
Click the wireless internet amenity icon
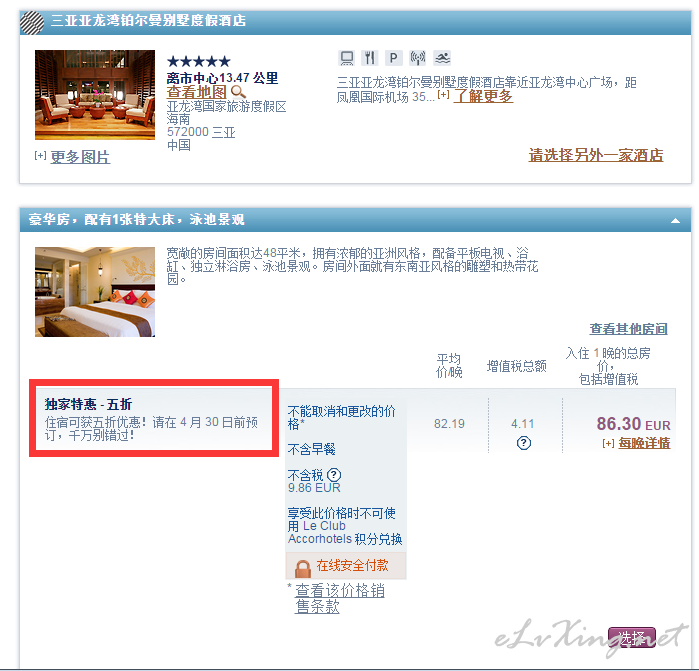417,58
